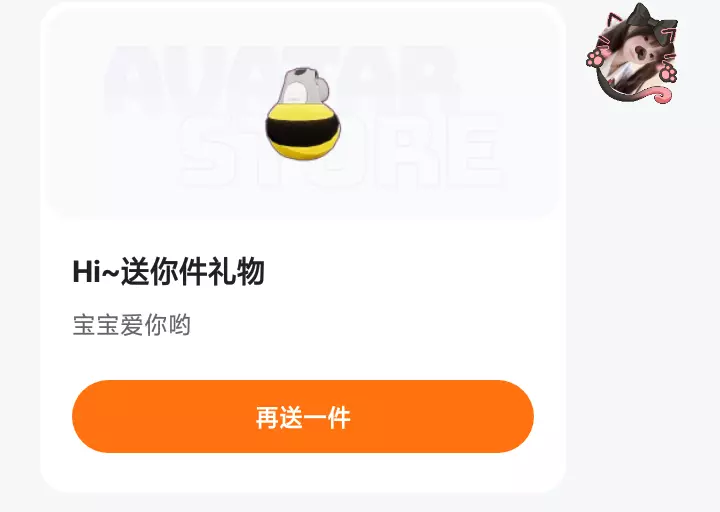The width and height of the screenshot is (720, 512).
Task: Click the Hi~送你件礼物 title text
Action: [x=169, y=271]
